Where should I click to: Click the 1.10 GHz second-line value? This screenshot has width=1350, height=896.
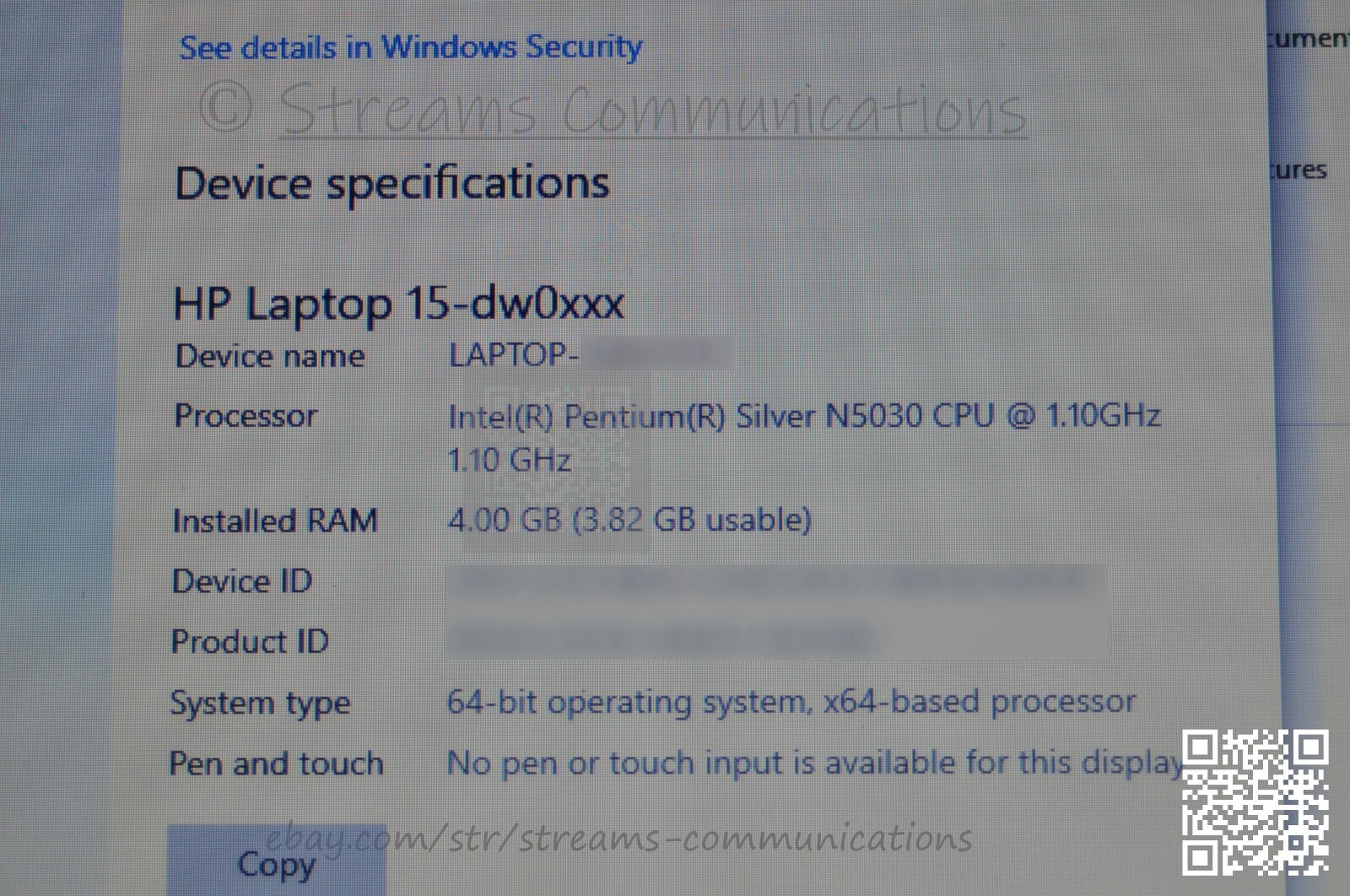509,460
